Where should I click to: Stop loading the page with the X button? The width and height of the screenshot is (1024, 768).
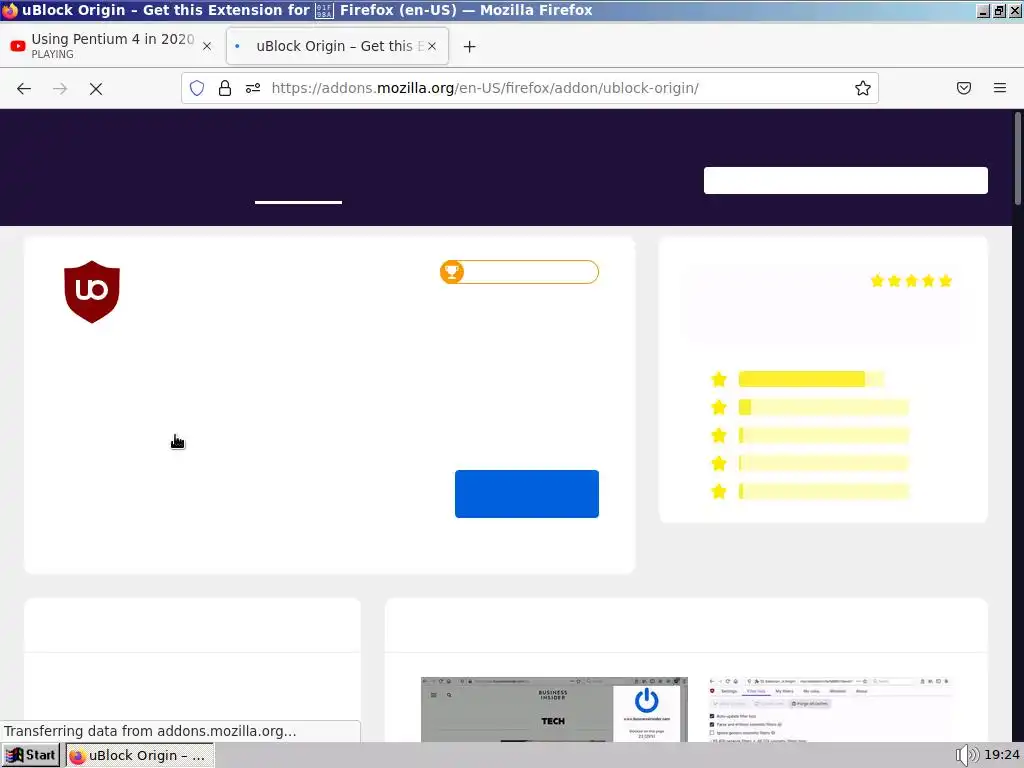pyautogui.click(x=96, y=89)
